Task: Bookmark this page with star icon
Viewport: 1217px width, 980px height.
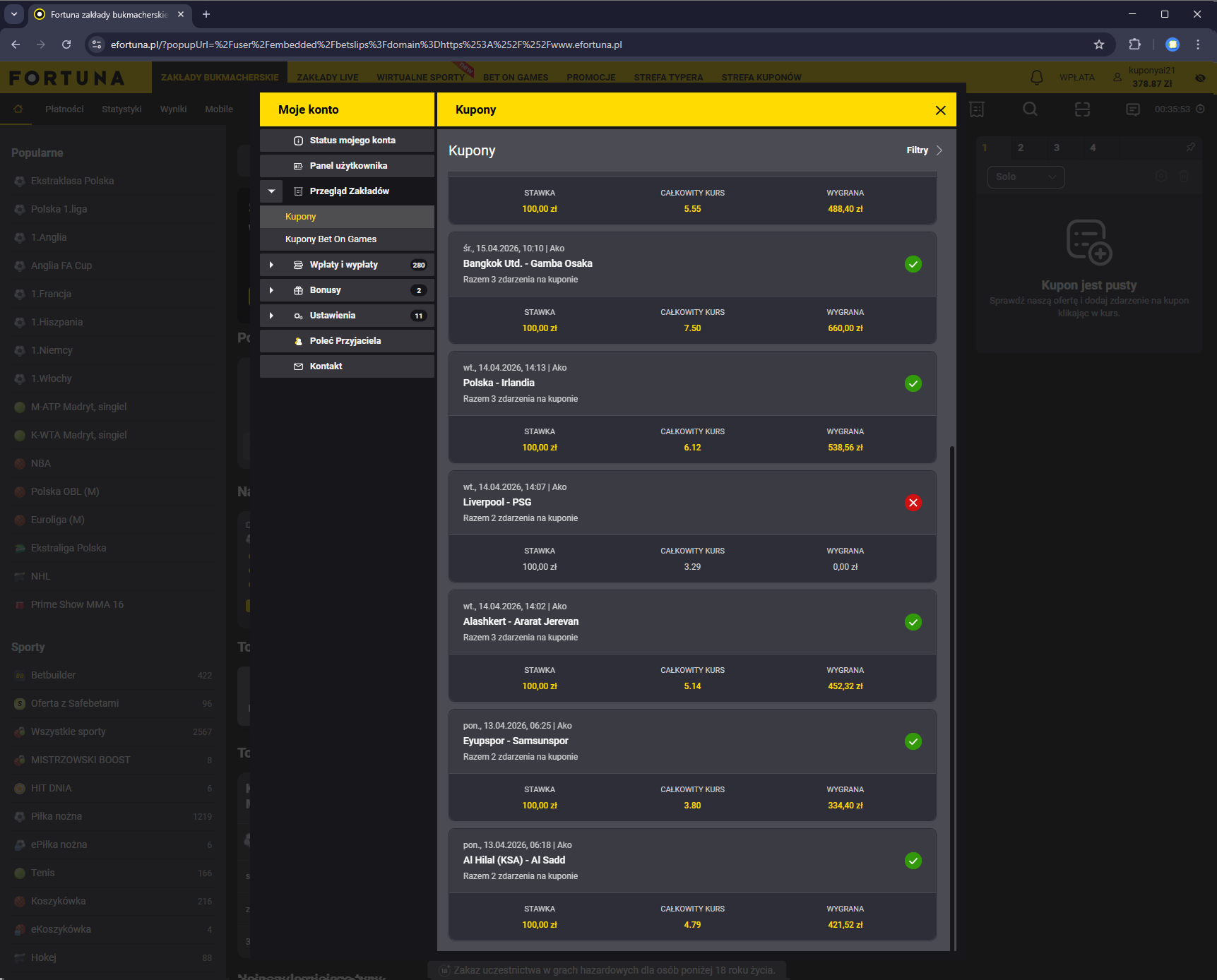Action: 1099,44
